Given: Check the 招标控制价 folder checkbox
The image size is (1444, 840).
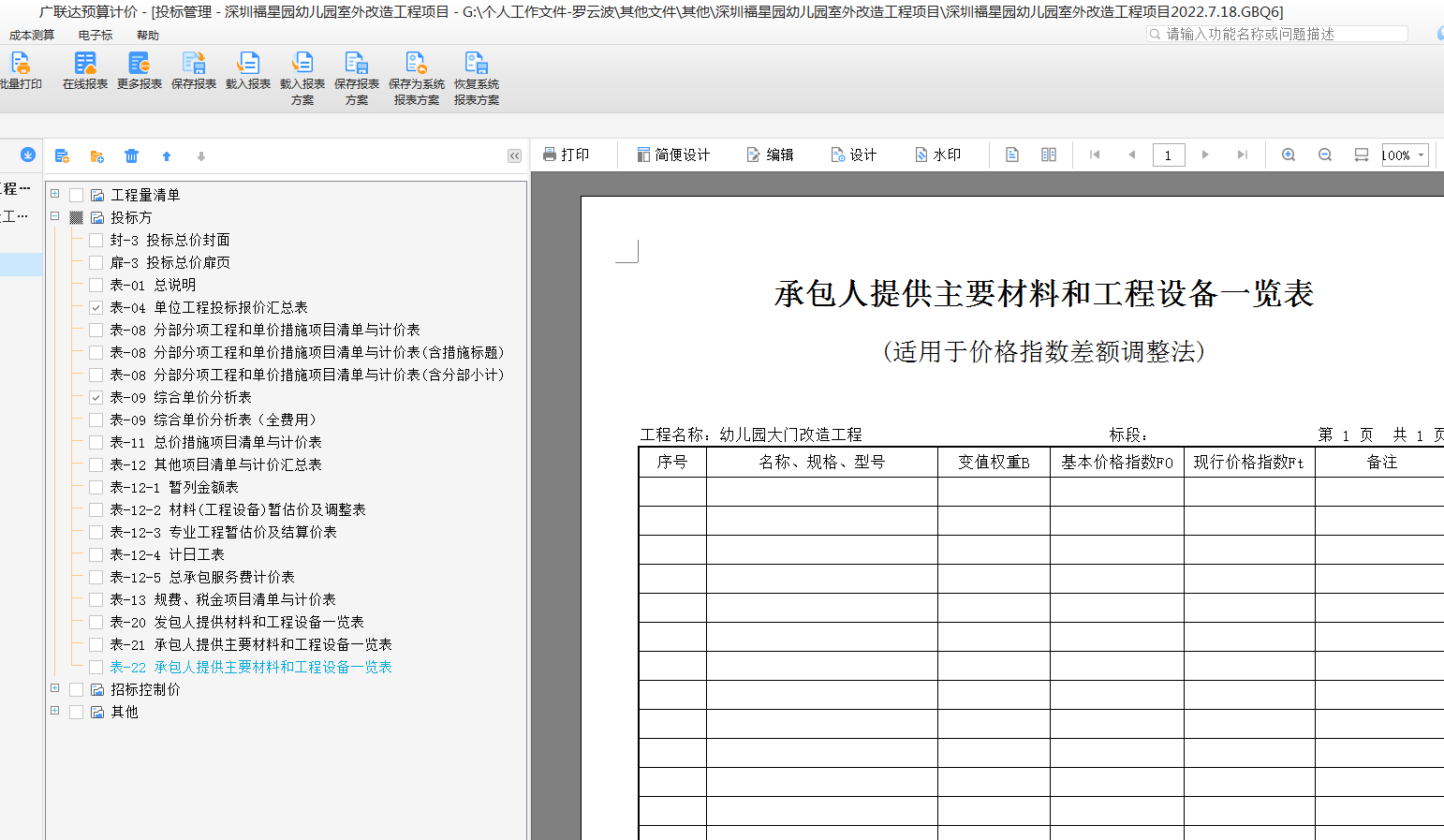Looking at the screenshot, I should pos(77,689).
